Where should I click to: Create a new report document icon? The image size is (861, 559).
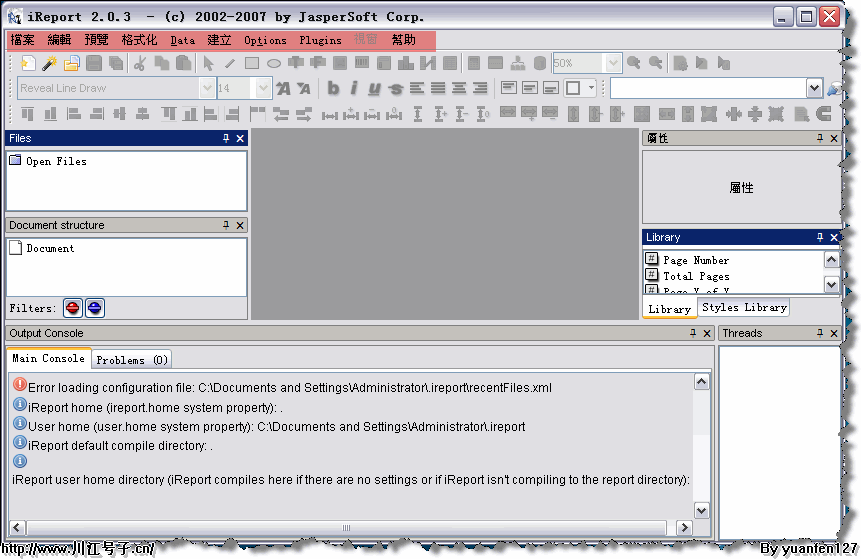(27, 63)
